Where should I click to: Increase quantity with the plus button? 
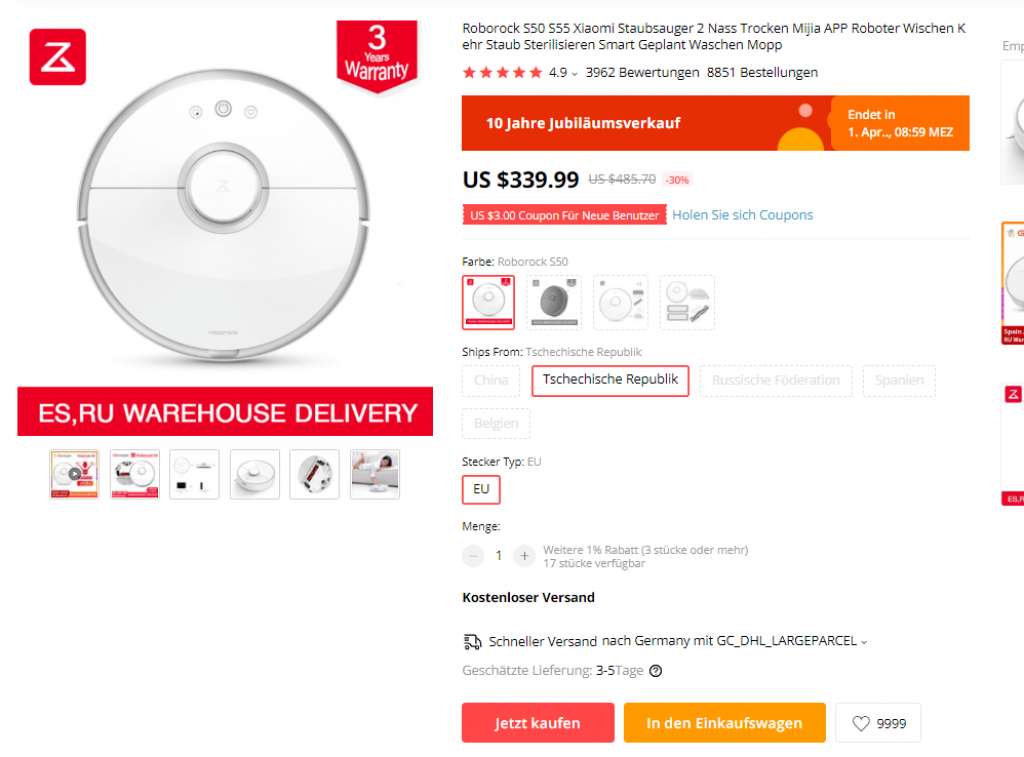pos(524,556)
